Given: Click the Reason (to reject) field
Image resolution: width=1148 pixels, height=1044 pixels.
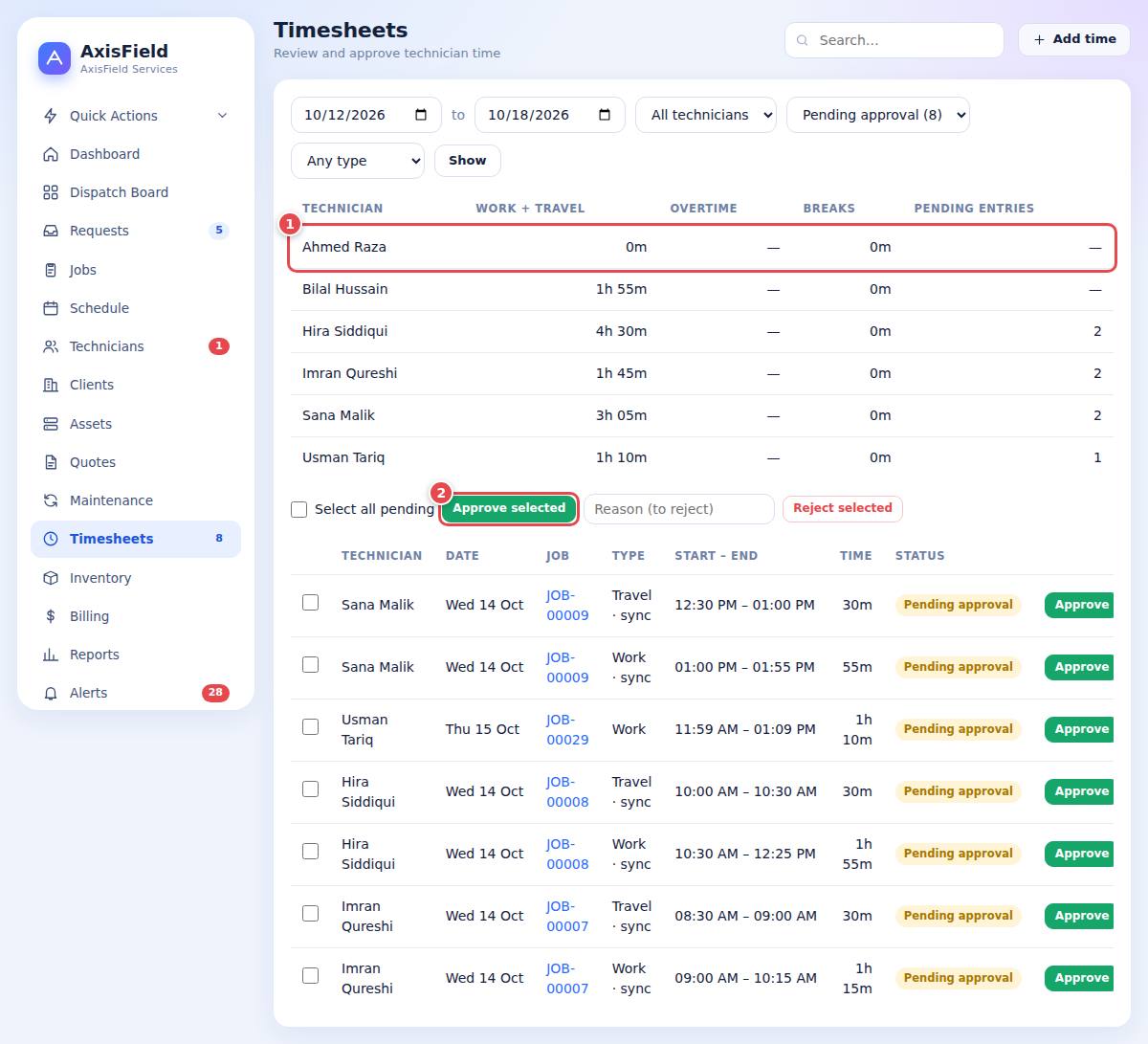Looking at the screenshot, I should [679, 509].
